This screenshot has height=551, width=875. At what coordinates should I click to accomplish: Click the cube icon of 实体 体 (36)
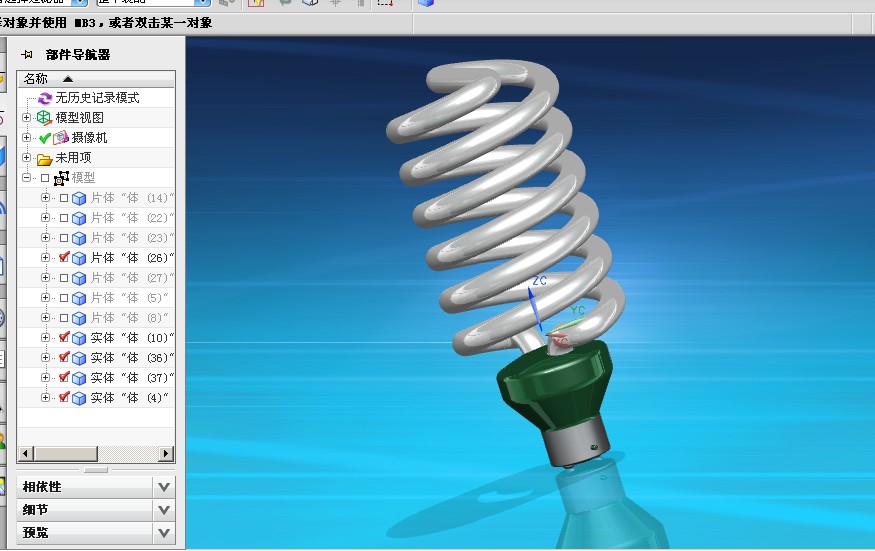[x=79, y=358]
